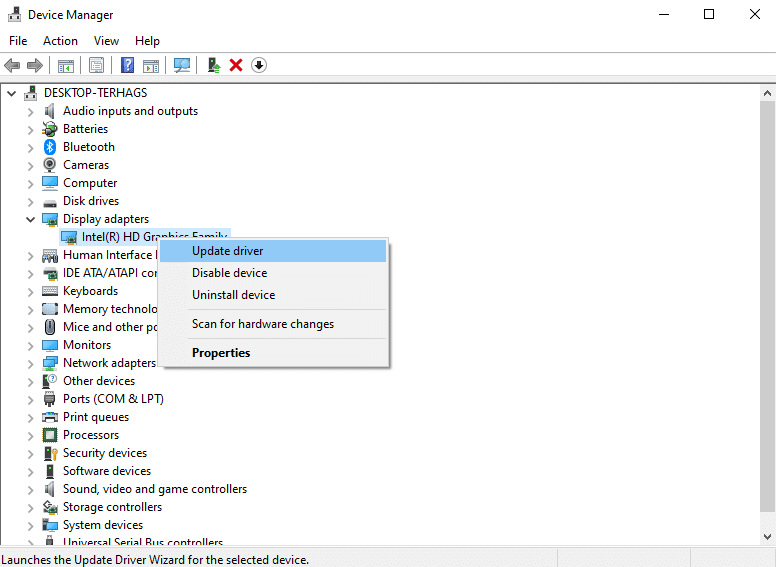Click the Disable device down-arrow icon
Viewport: 776px width, 567px height.
[x=259, y=65]
